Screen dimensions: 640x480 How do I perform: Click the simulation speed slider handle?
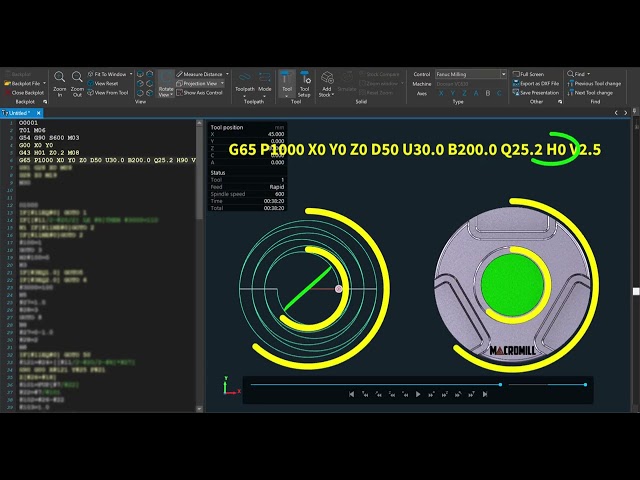click(585, 384)
